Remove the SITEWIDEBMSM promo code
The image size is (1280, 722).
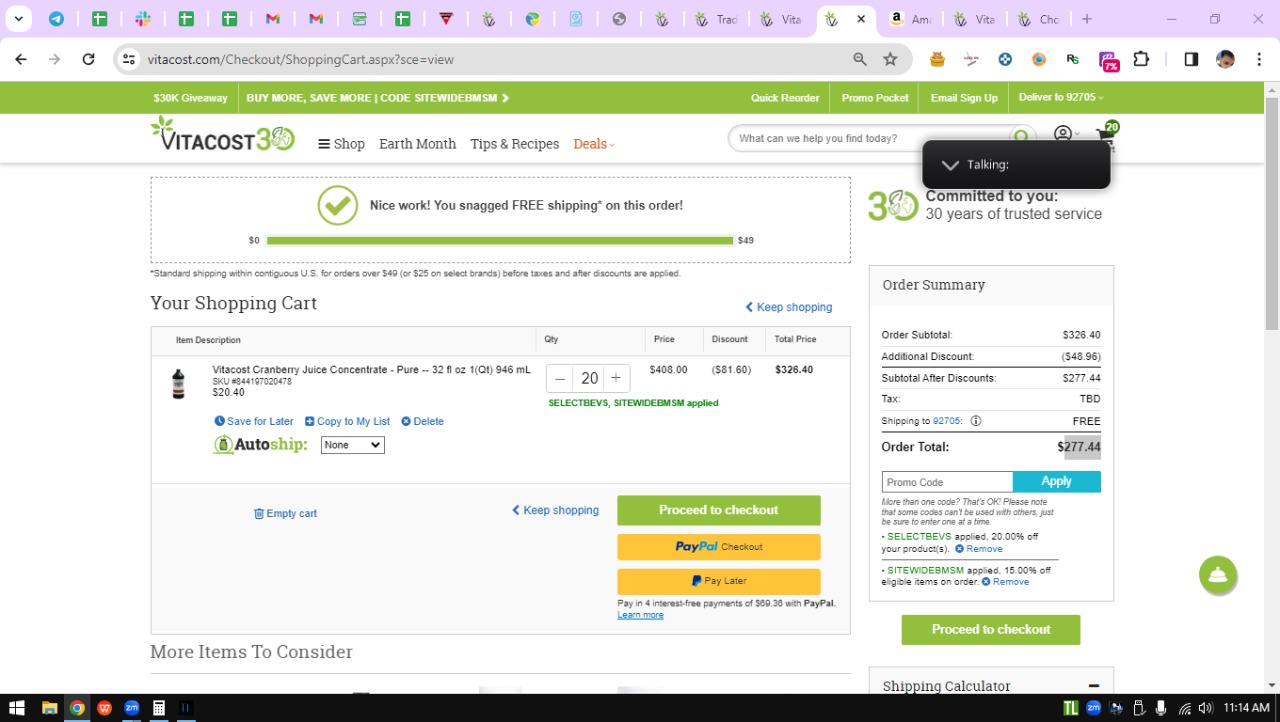click(1005, 582)
